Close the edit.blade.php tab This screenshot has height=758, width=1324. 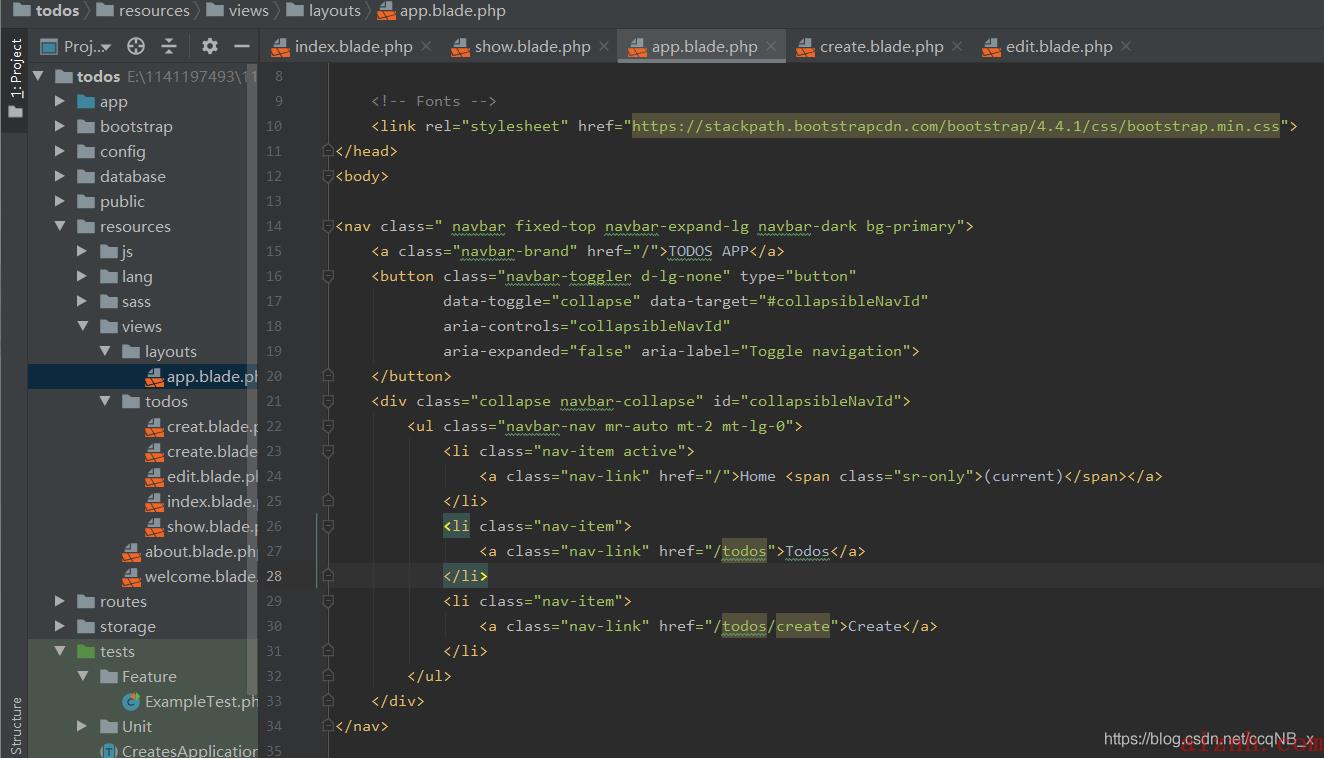point(1126,46)
